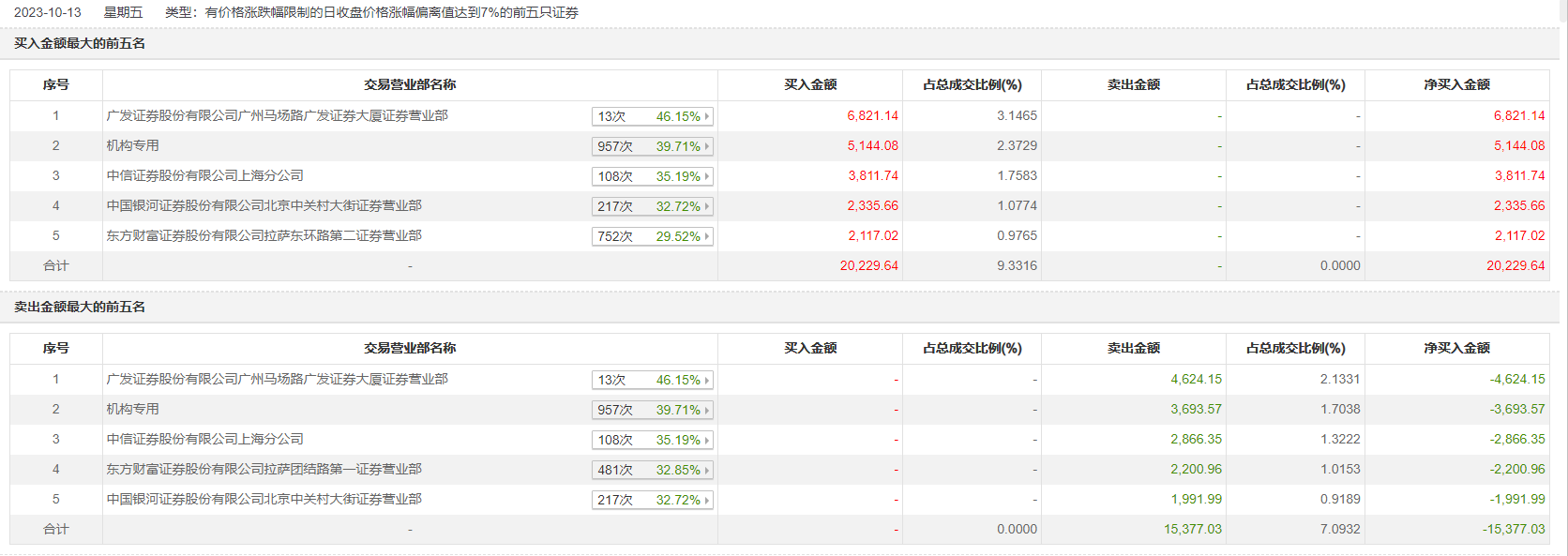This screenshot has width=1568, height=556.
Task: Expand the 752次 29.52% badge arrow
Action: [707, 236]
